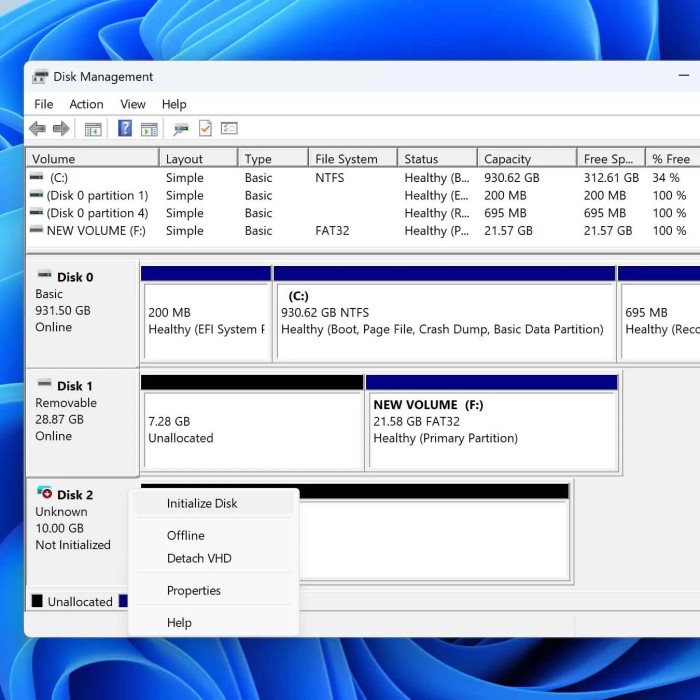
Task: Click the Disk 2 not-initialized warning icon
Action: [44, 492]
